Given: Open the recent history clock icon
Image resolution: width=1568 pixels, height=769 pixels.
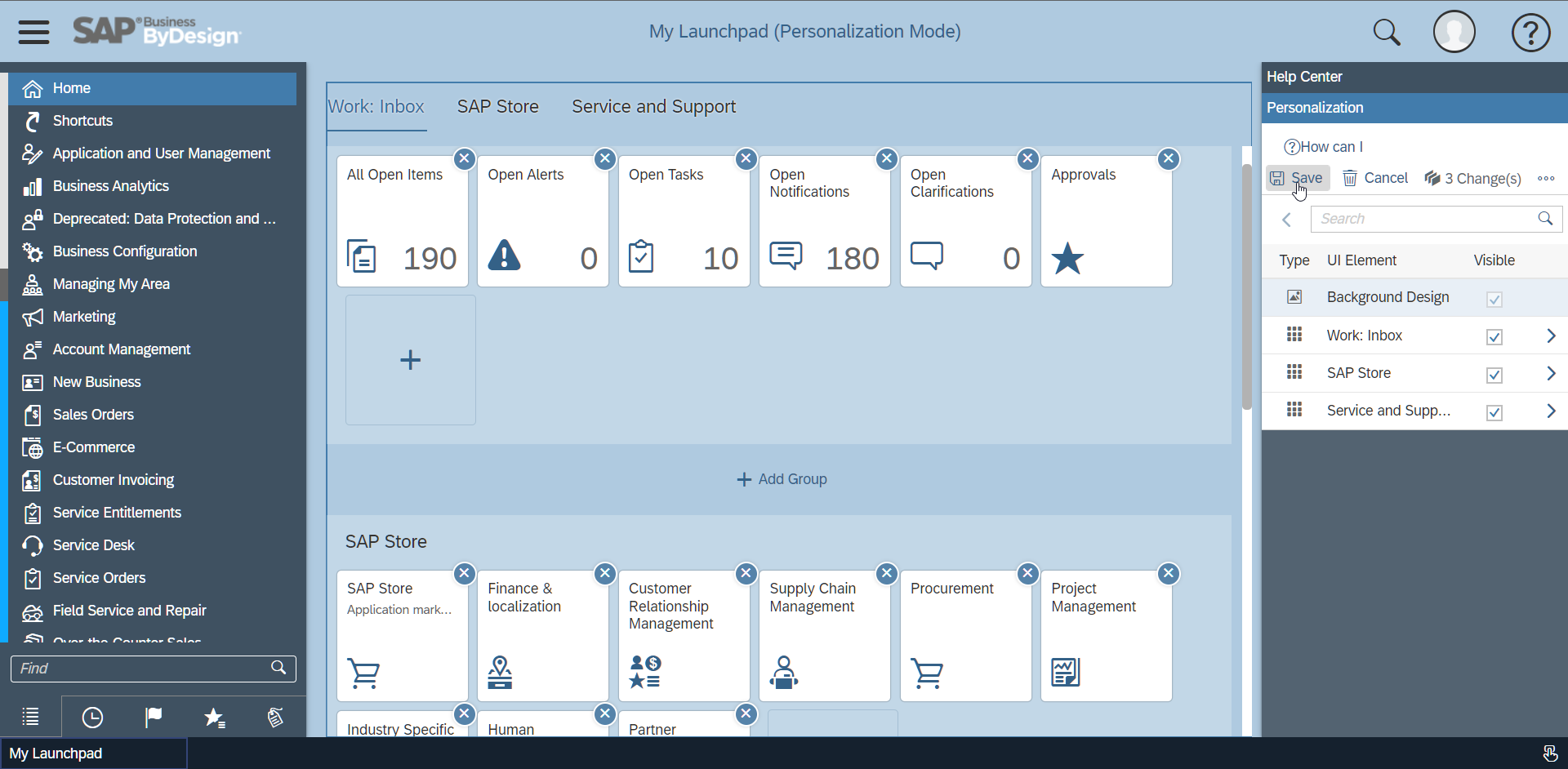Looking at the screenshot, I should coord(92,718).
